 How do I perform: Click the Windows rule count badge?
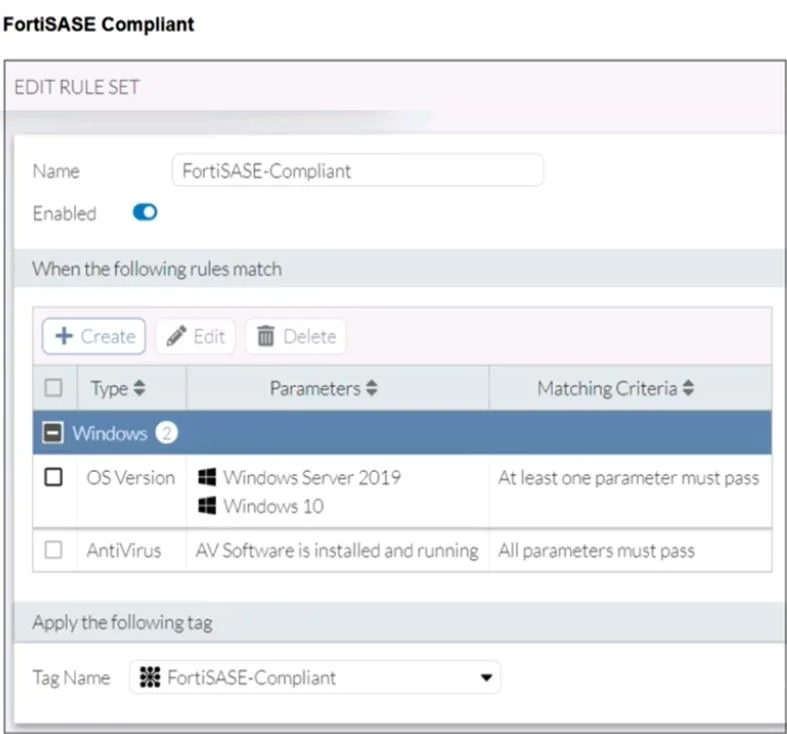click(x=167, y=433)
